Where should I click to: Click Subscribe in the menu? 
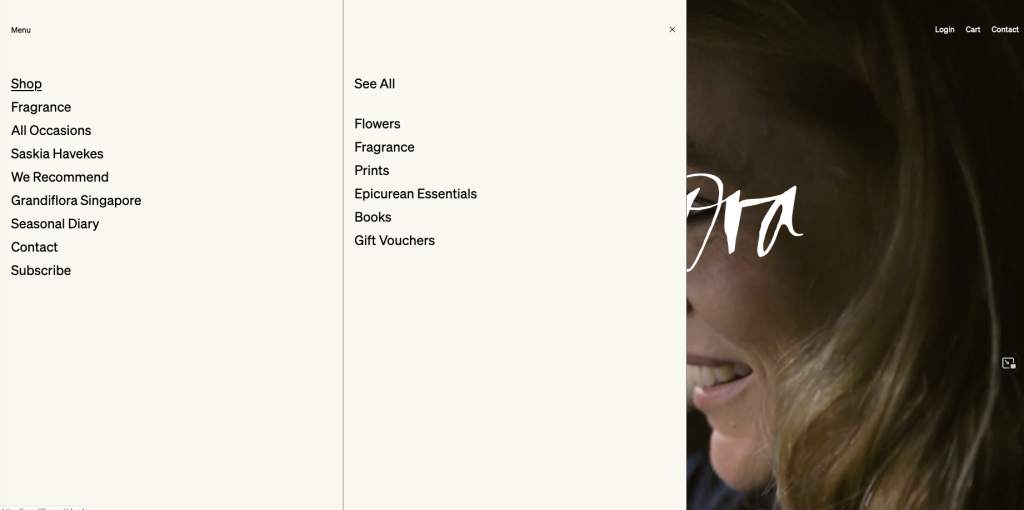[41, 270]
